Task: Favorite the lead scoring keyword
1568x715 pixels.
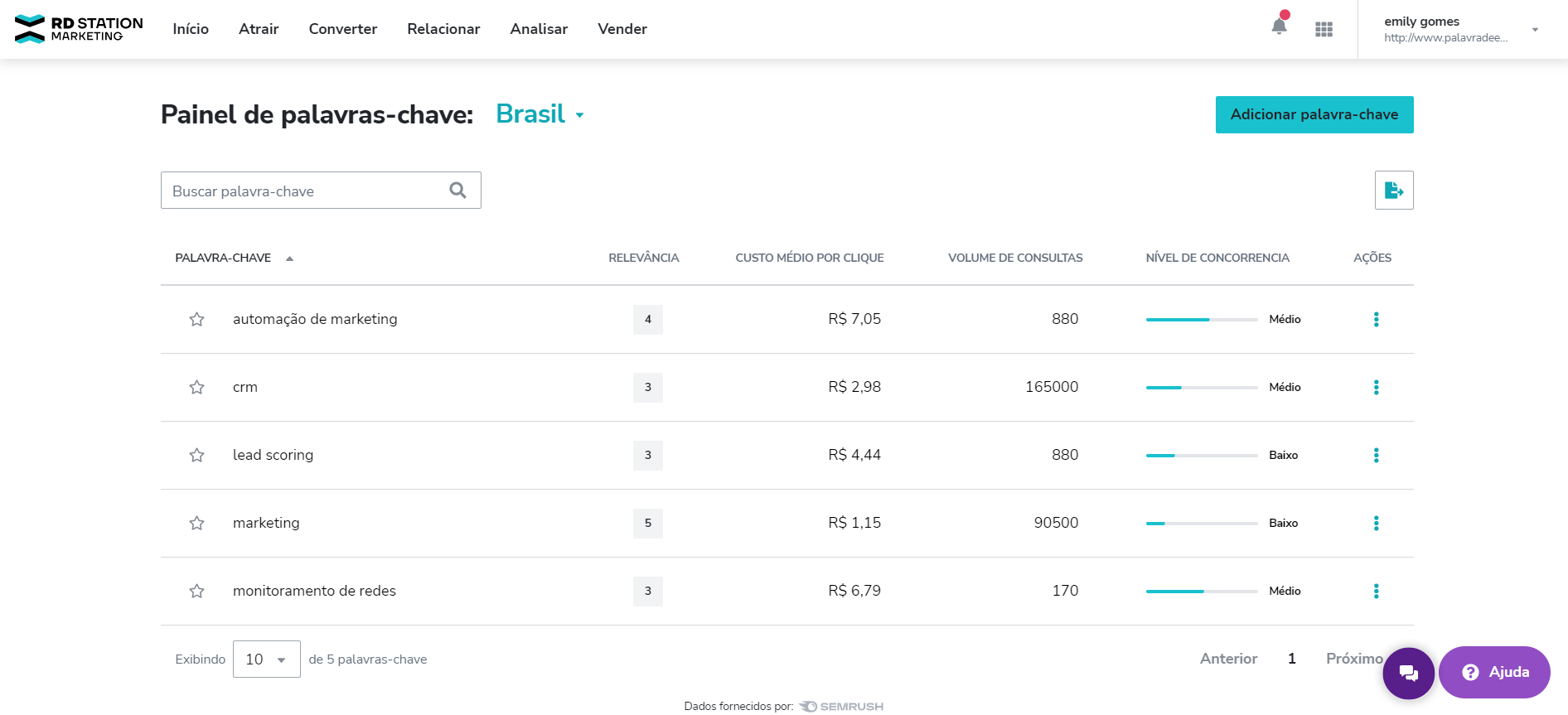Action: tap(196, 455)
